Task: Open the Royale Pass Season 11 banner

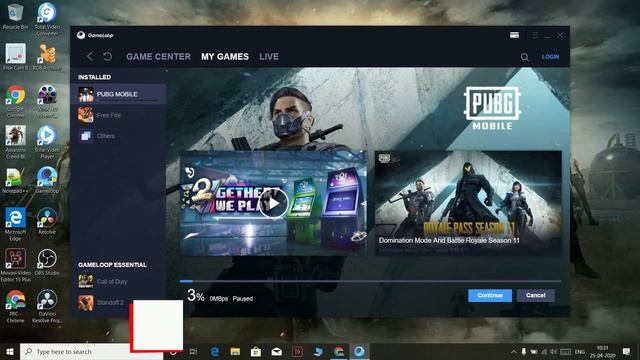Action: coord(468,203)
